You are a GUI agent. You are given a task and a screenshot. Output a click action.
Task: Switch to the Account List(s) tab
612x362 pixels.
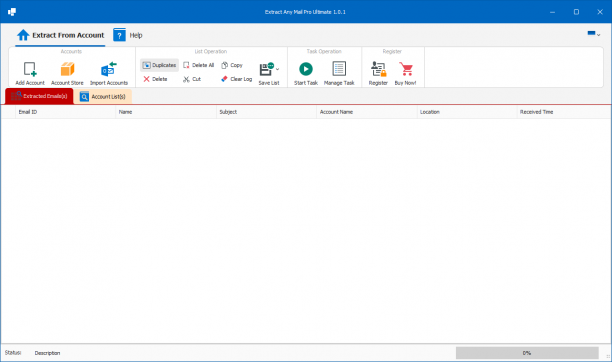click(x=103, y=96)
